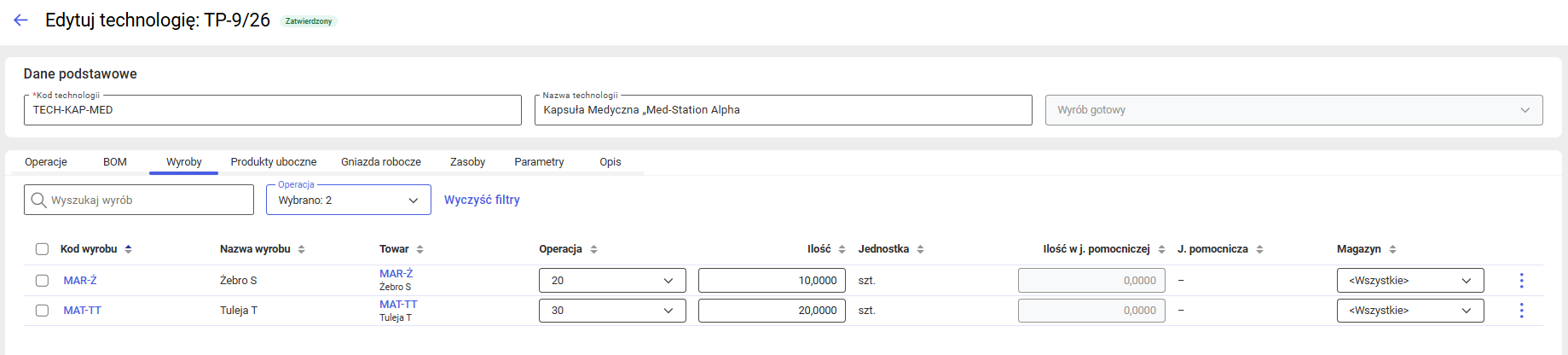Screen dimensions: 1568x355
Task: Sort by Jednostka column arrows
Action: click(x=920, y=249)
